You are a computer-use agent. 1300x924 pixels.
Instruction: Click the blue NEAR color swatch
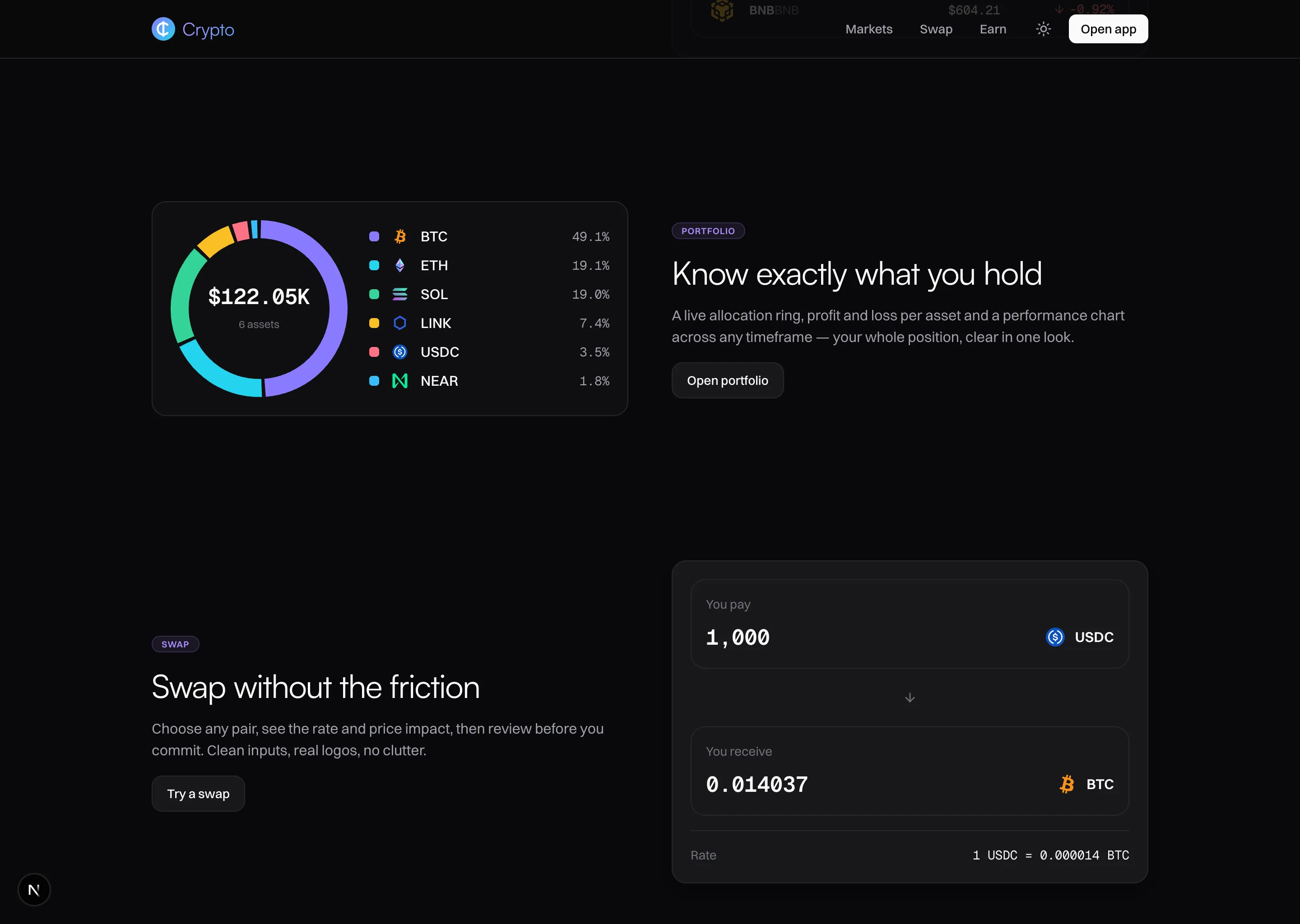374,381
